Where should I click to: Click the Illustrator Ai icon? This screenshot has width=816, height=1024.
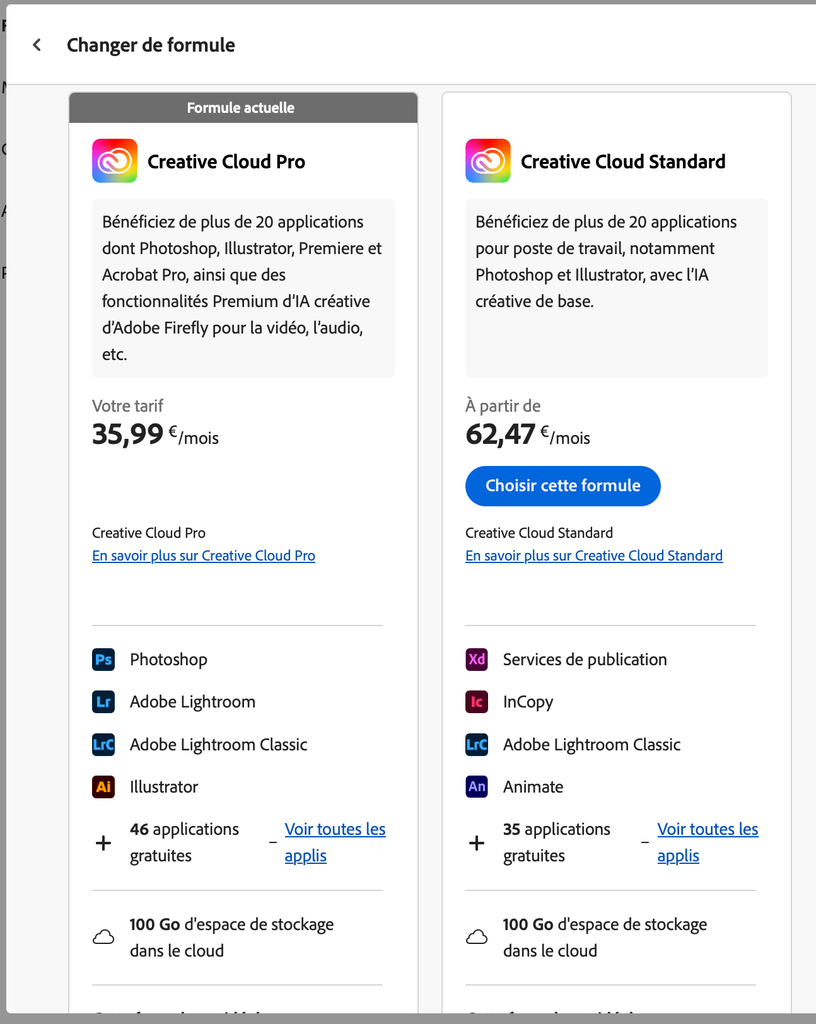(x=103, y=787)
